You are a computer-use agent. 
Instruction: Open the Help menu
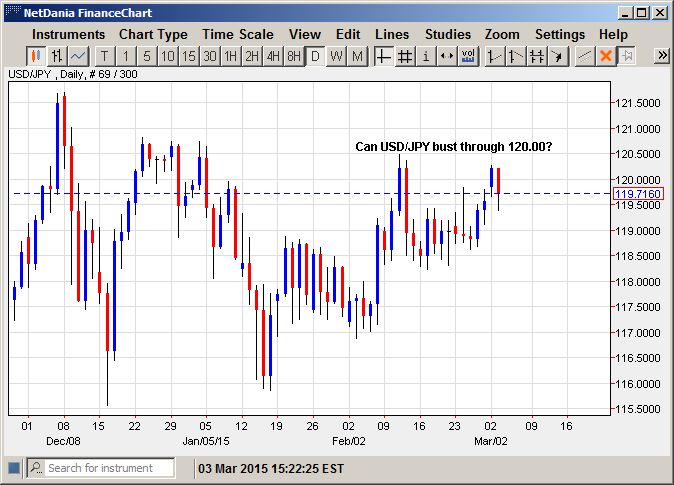point(613,34)
